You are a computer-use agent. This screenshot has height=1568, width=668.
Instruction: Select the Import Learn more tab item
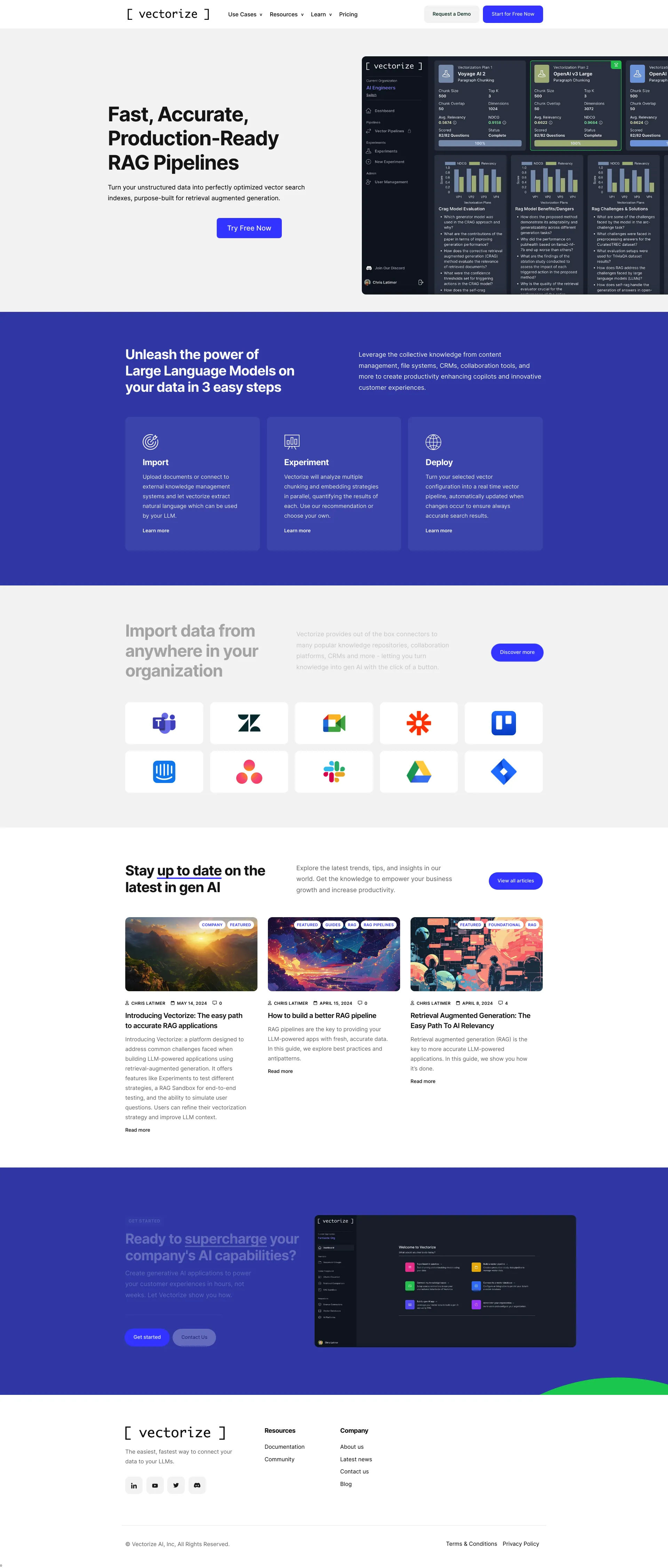155,530
